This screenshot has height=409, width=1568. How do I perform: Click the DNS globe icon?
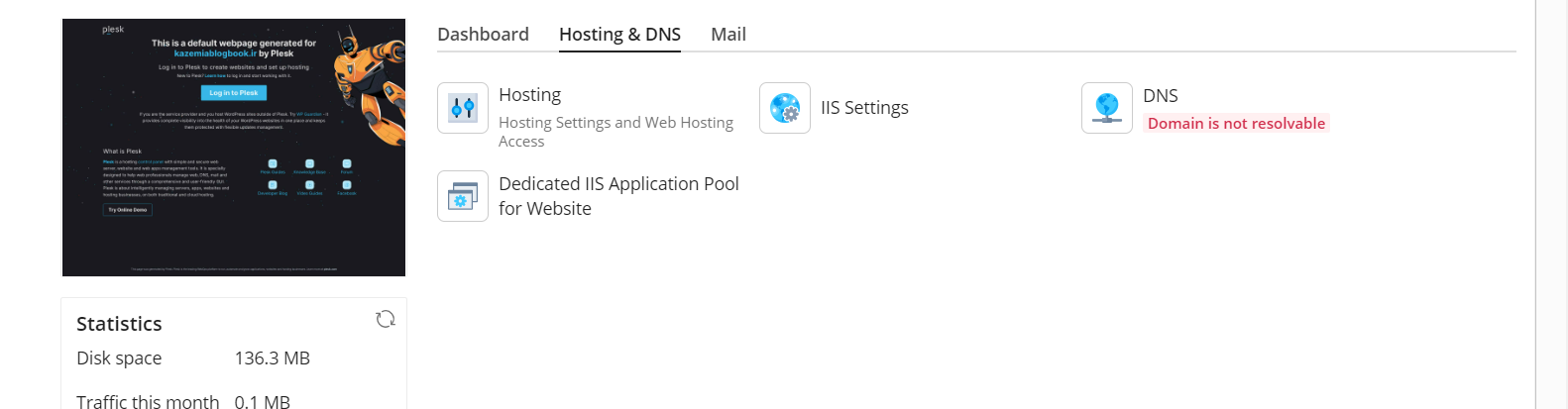[1107, 108]
